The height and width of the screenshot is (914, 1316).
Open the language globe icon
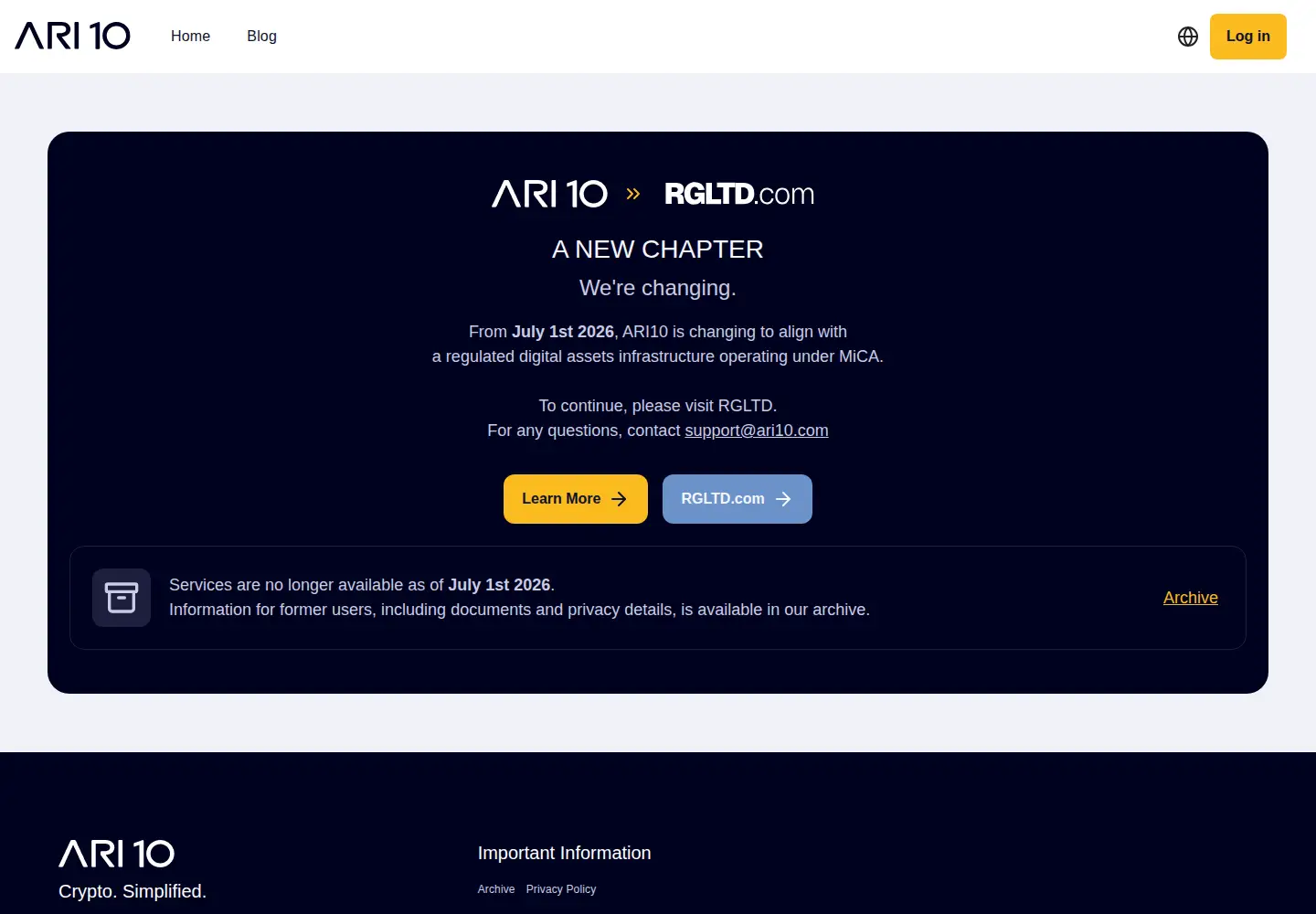[1188, 37]
